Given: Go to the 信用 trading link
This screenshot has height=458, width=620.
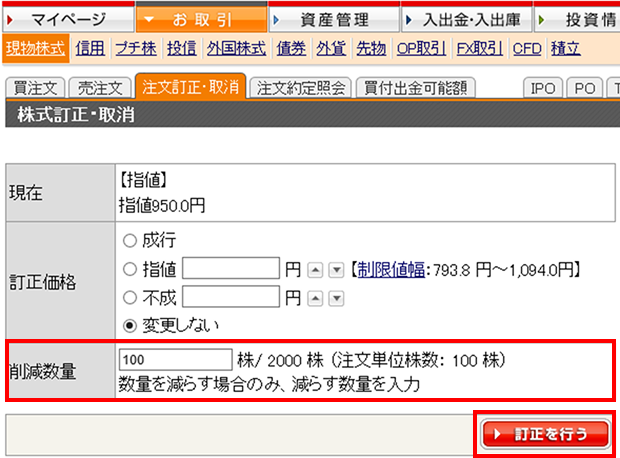Looking at the screenshot, I should click(x=90, y=48).
